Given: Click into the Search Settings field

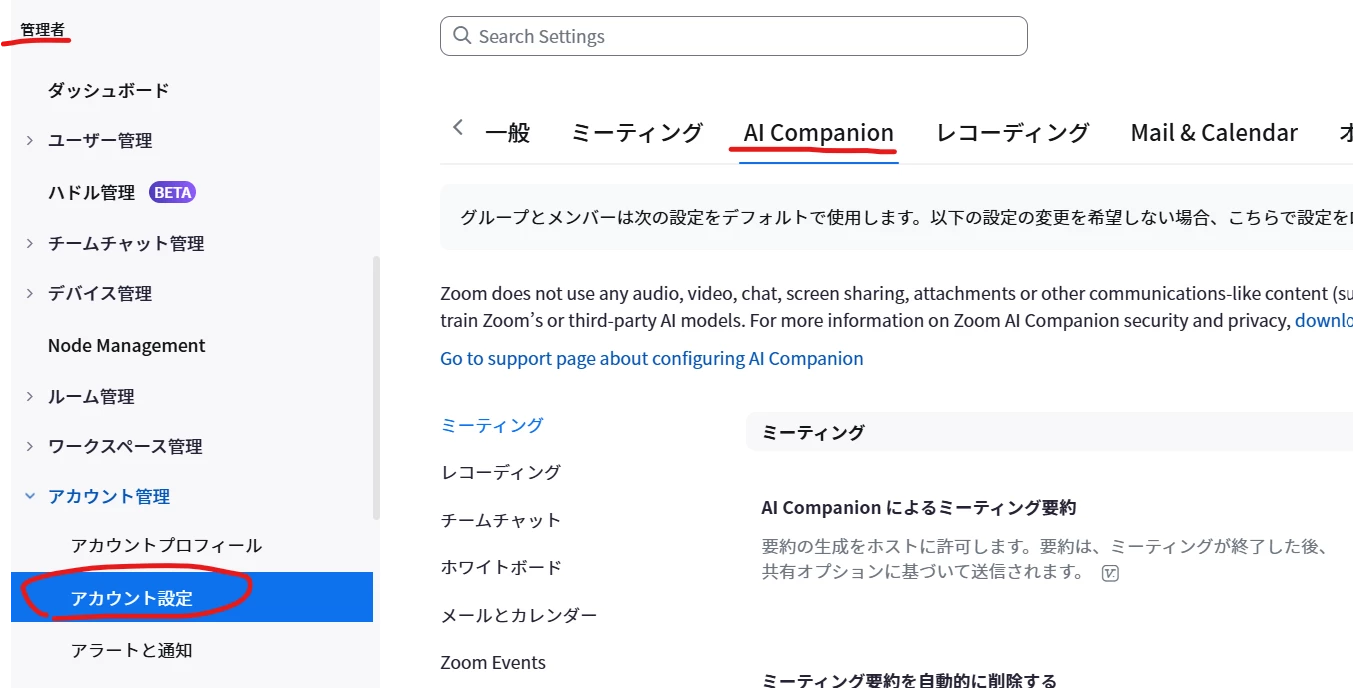Looking at the screenshot, I should click(x=733, y=36).
